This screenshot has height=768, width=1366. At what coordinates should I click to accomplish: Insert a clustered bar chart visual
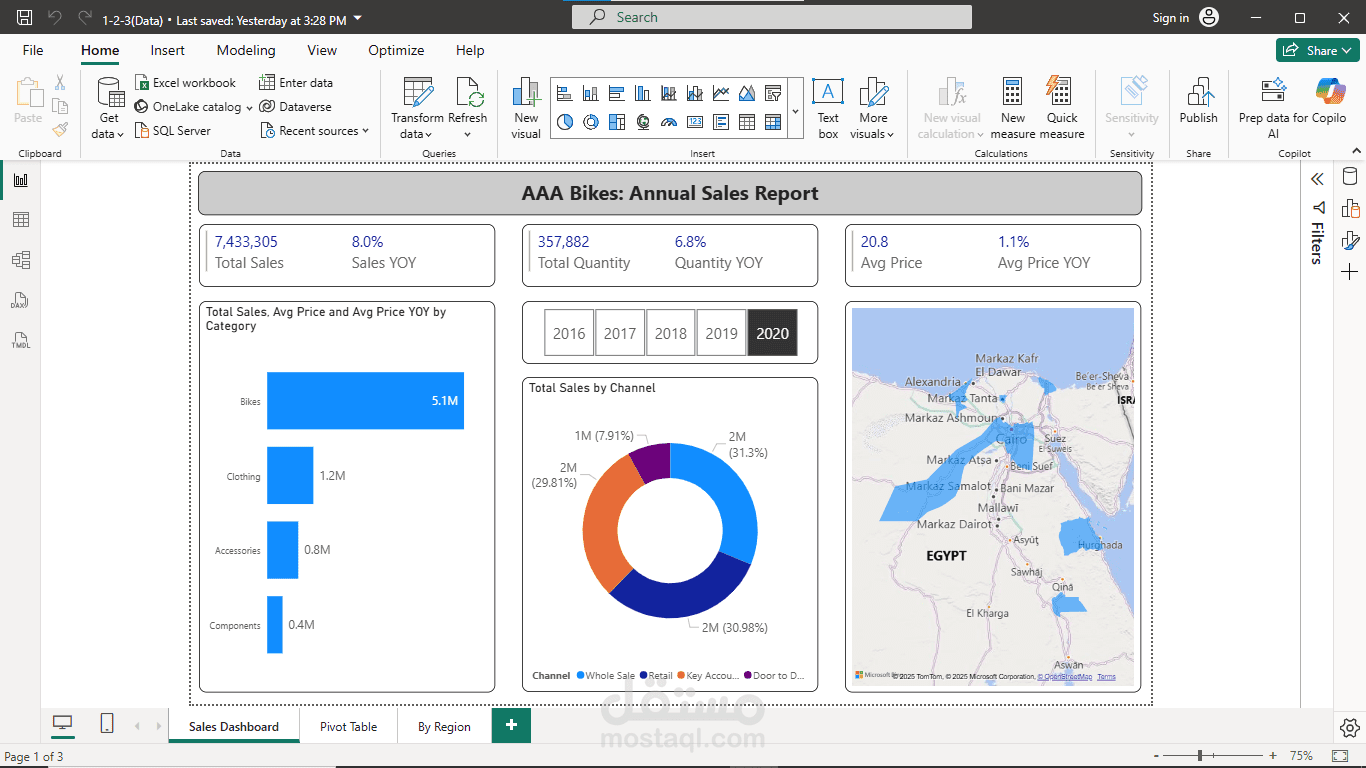click(616, 93)
